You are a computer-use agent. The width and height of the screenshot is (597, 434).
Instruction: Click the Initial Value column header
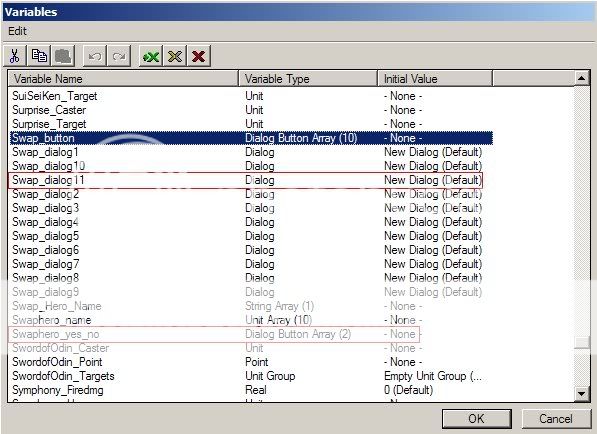coord(435,79)
